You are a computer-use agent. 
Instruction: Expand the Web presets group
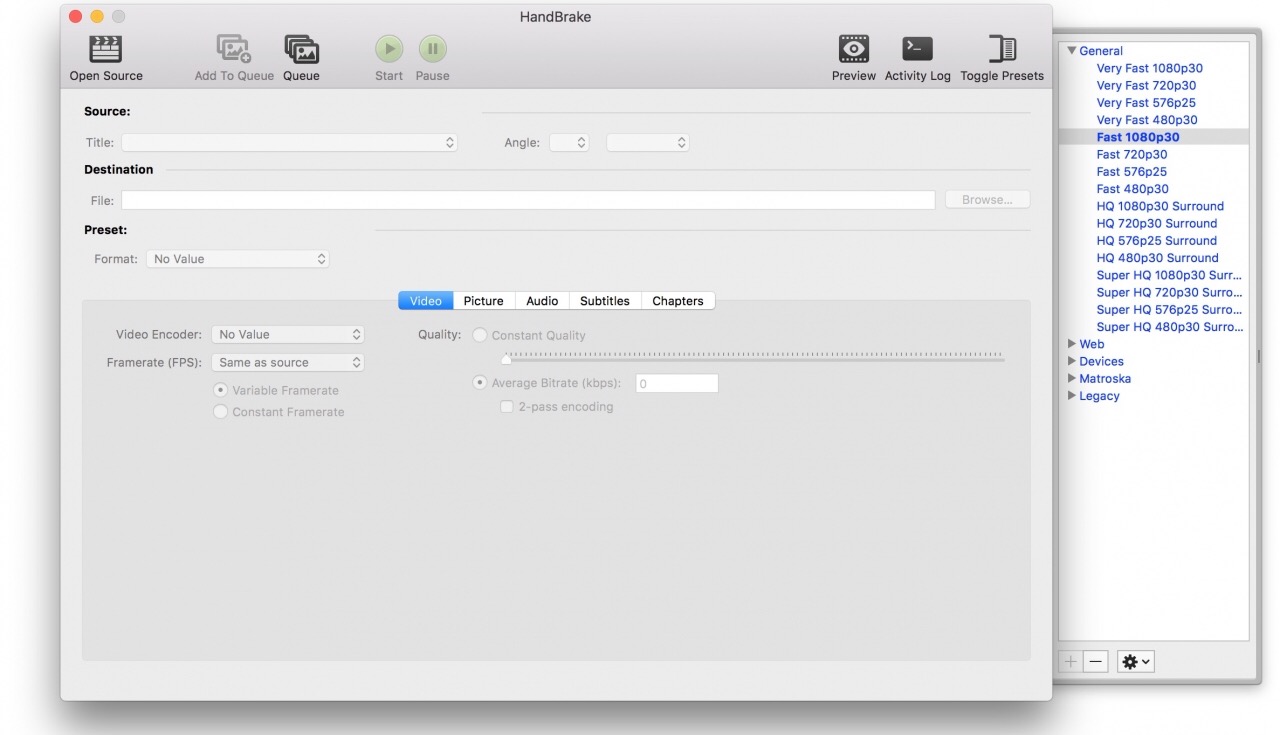[1072, 344]
